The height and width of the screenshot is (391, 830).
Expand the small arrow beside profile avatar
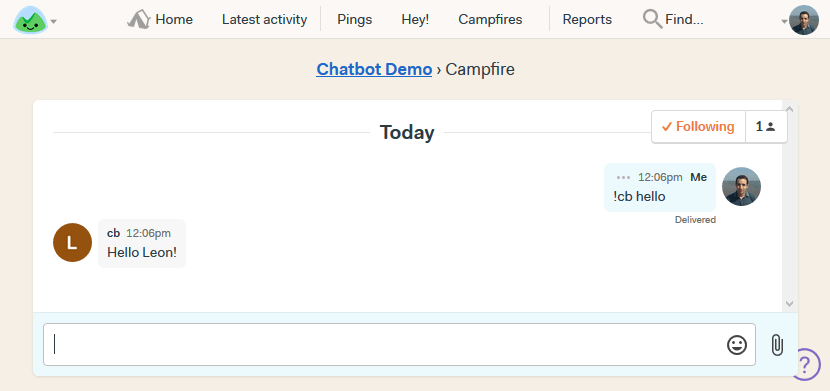tap(784, 22)
